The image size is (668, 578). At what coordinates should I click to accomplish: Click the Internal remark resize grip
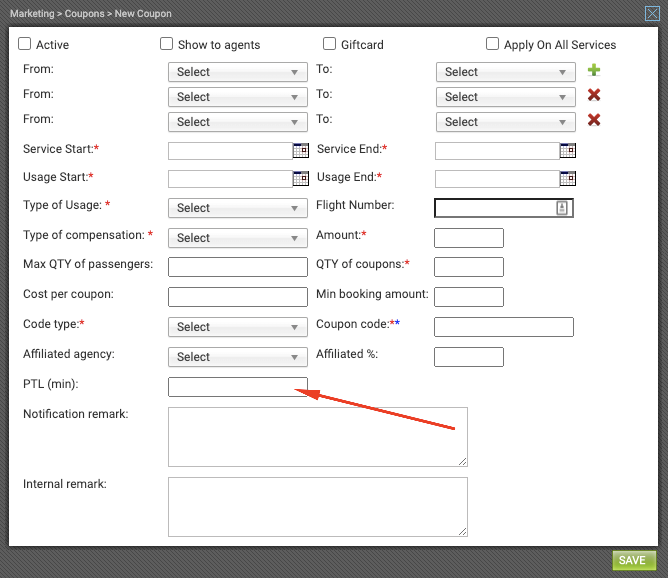[x=463, y=532]
